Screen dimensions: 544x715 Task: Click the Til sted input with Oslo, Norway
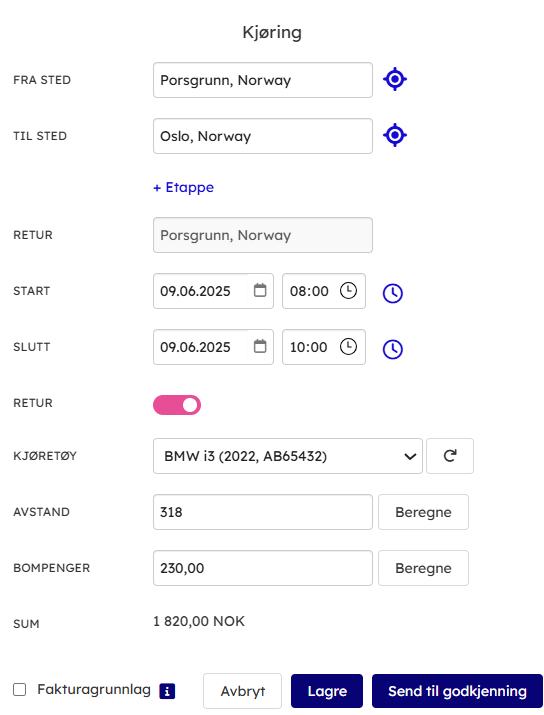pyautogui.click(x=263, y=136)
